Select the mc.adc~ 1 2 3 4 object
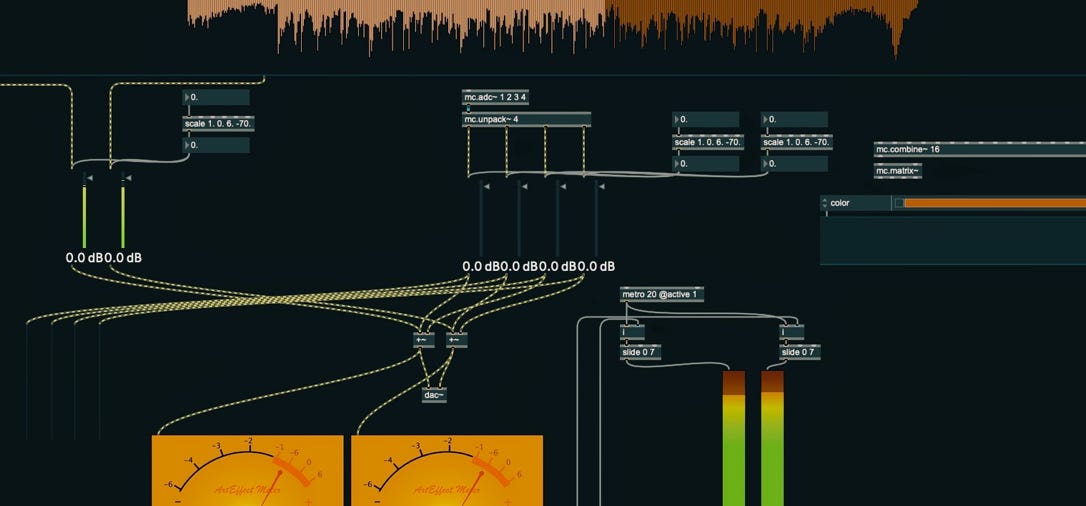The image size is (1086, 506). pos(495,97)
